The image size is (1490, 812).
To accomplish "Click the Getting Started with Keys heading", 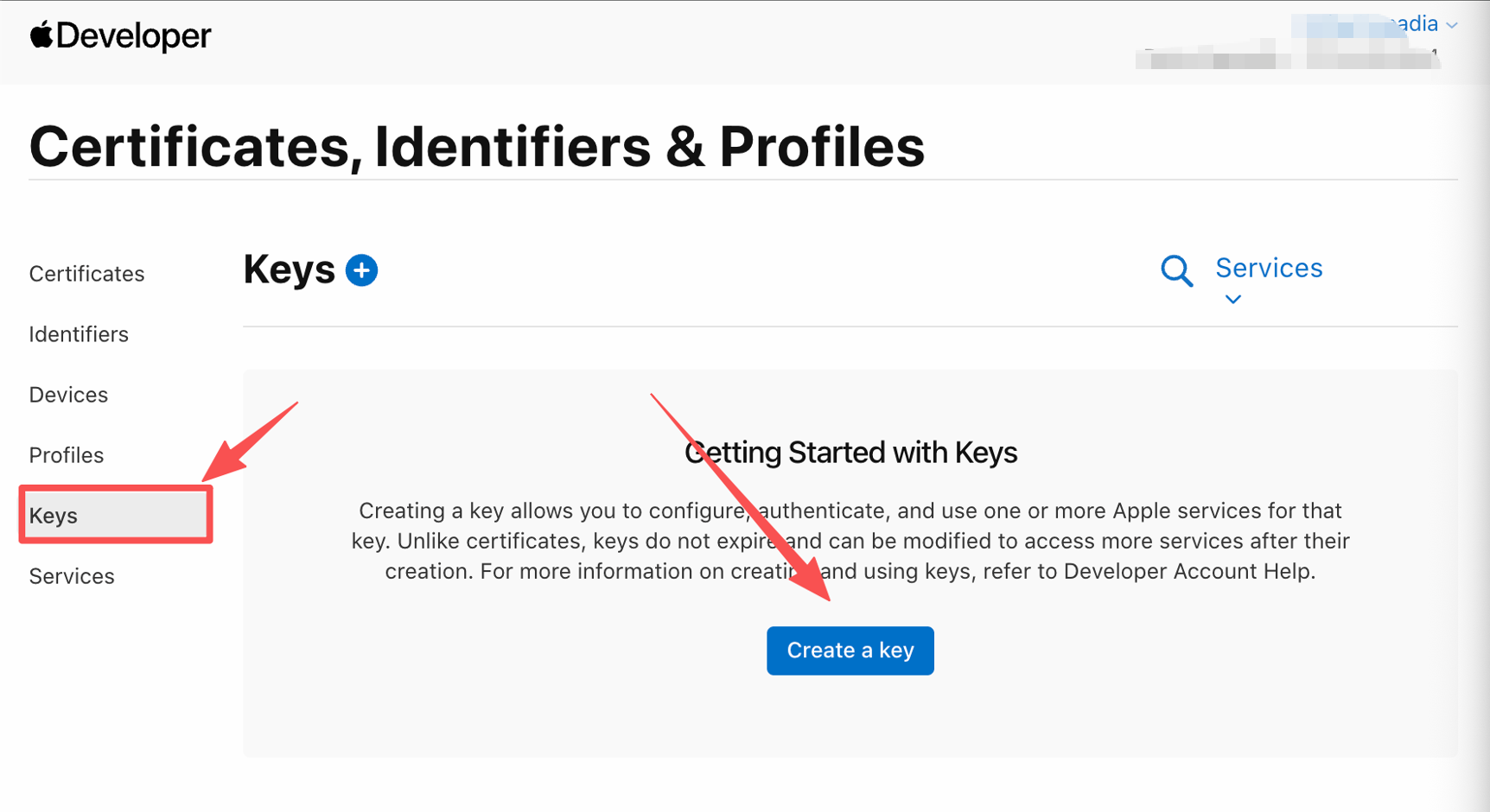I will point(850,453).
